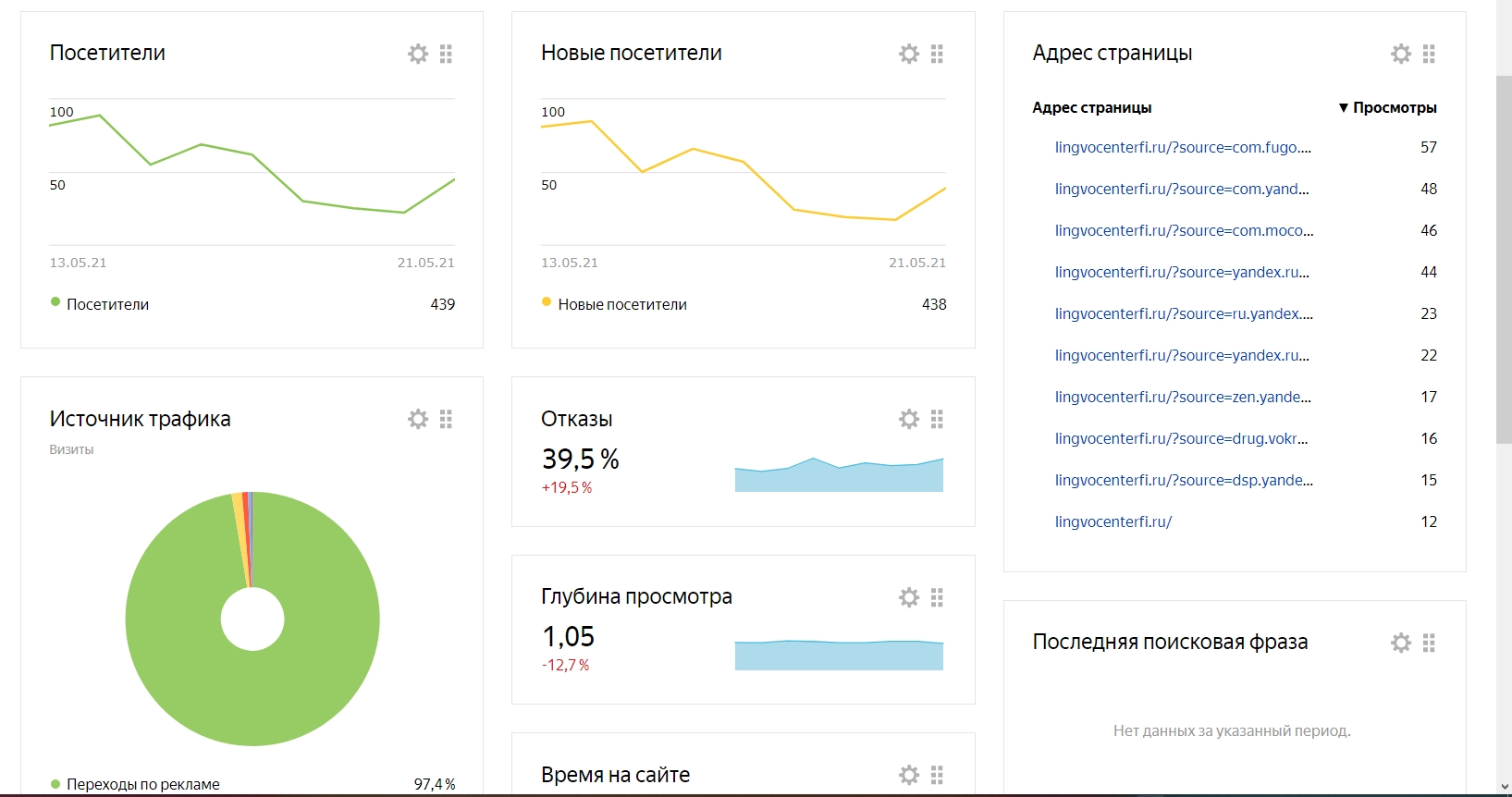Viewport: 1512px width, 797px height.
Task: Click drag-handle grid of Источник трафика widget
Action: 446,419
